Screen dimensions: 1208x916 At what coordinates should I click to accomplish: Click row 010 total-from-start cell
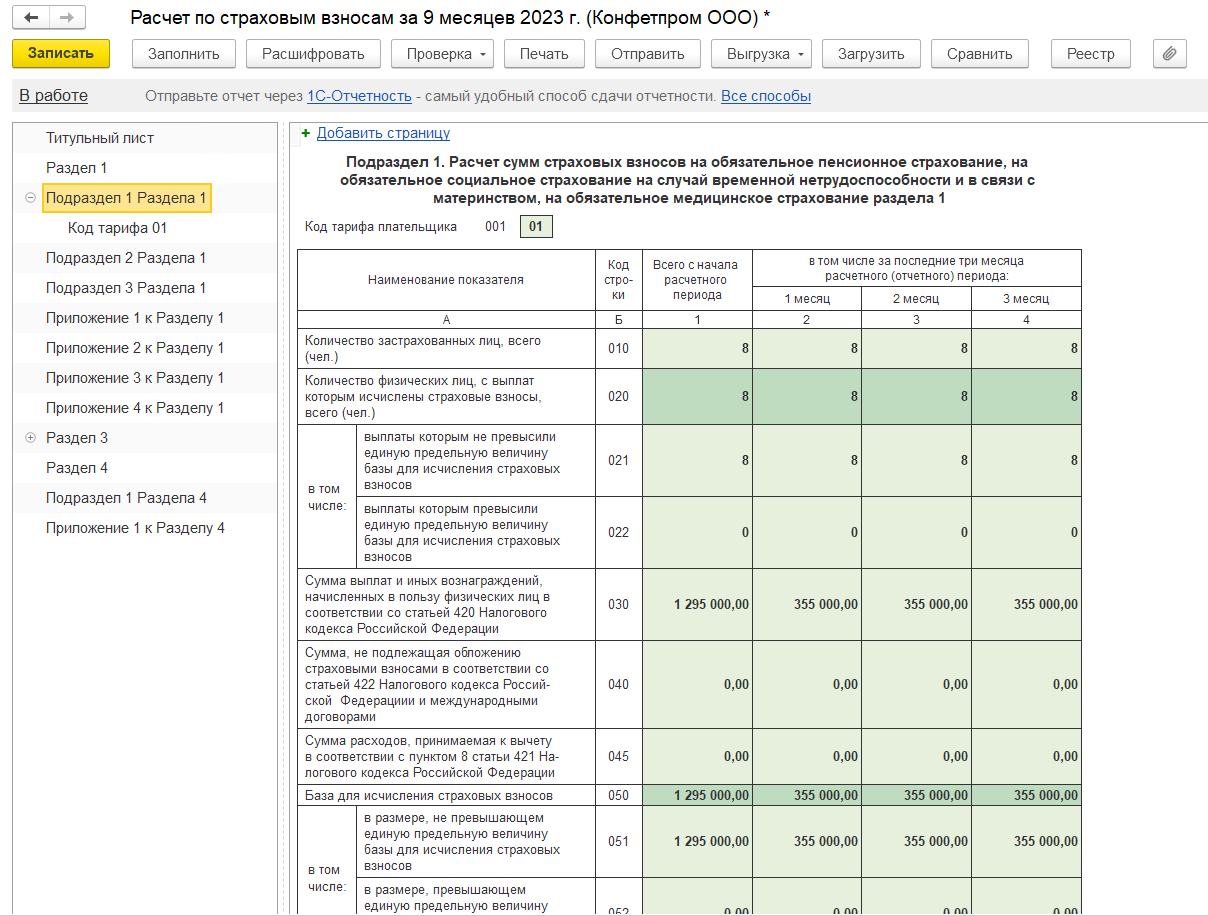pyautogui.click(x=698, y=349)
